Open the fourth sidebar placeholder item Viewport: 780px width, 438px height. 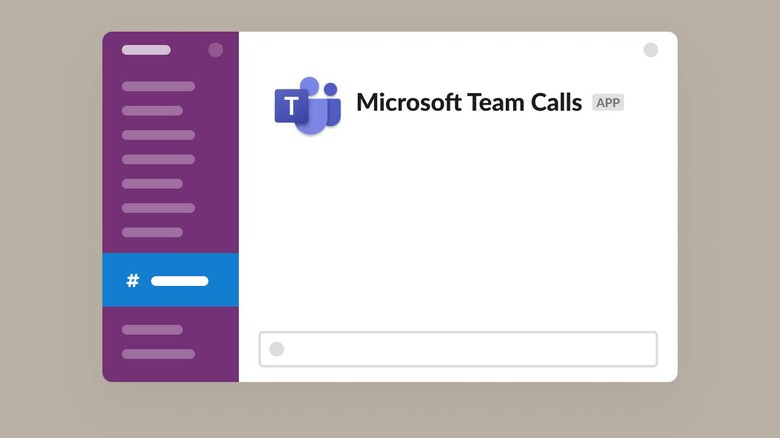point(158,159)
